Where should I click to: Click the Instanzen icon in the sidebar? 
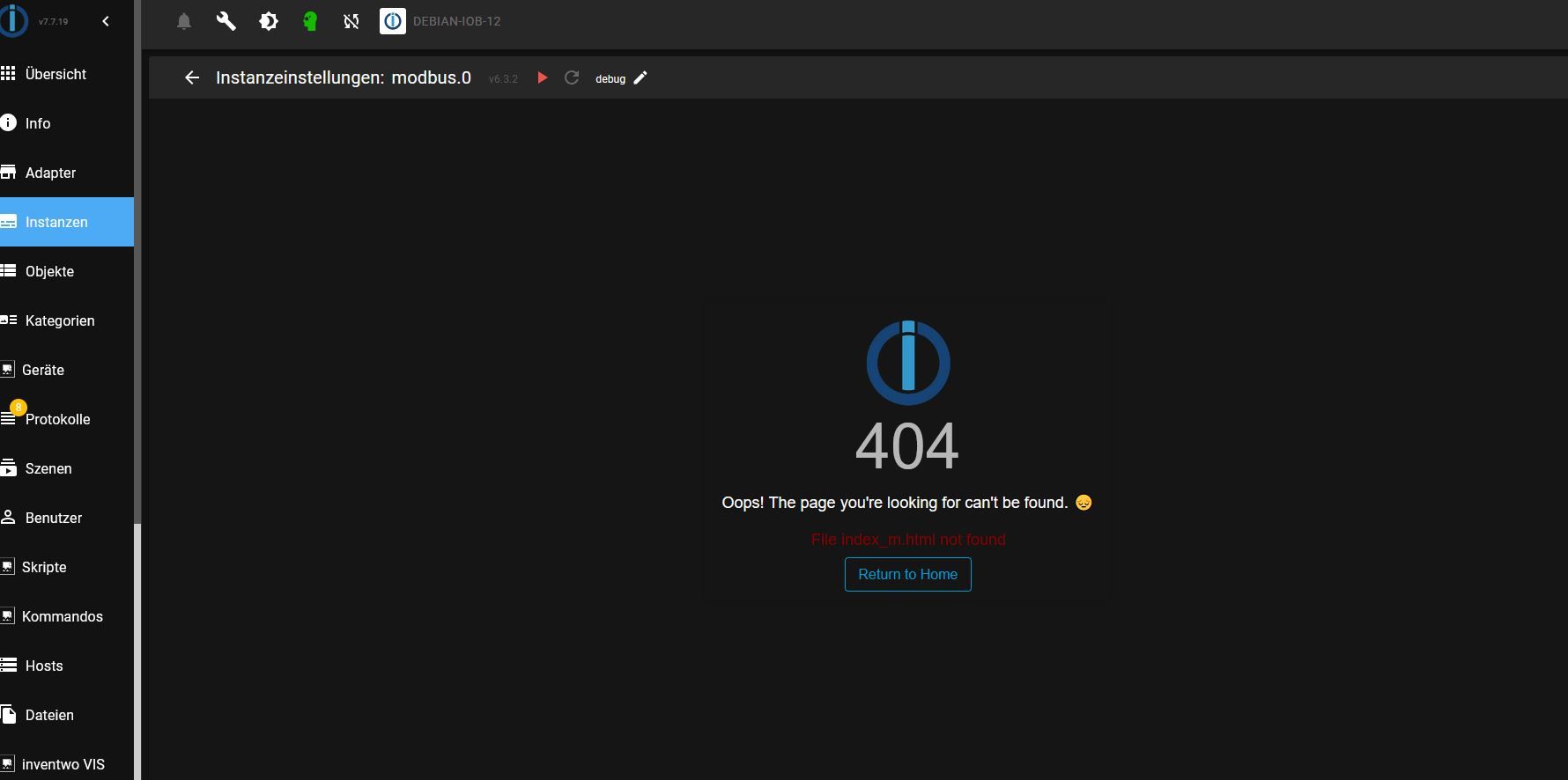8,222
